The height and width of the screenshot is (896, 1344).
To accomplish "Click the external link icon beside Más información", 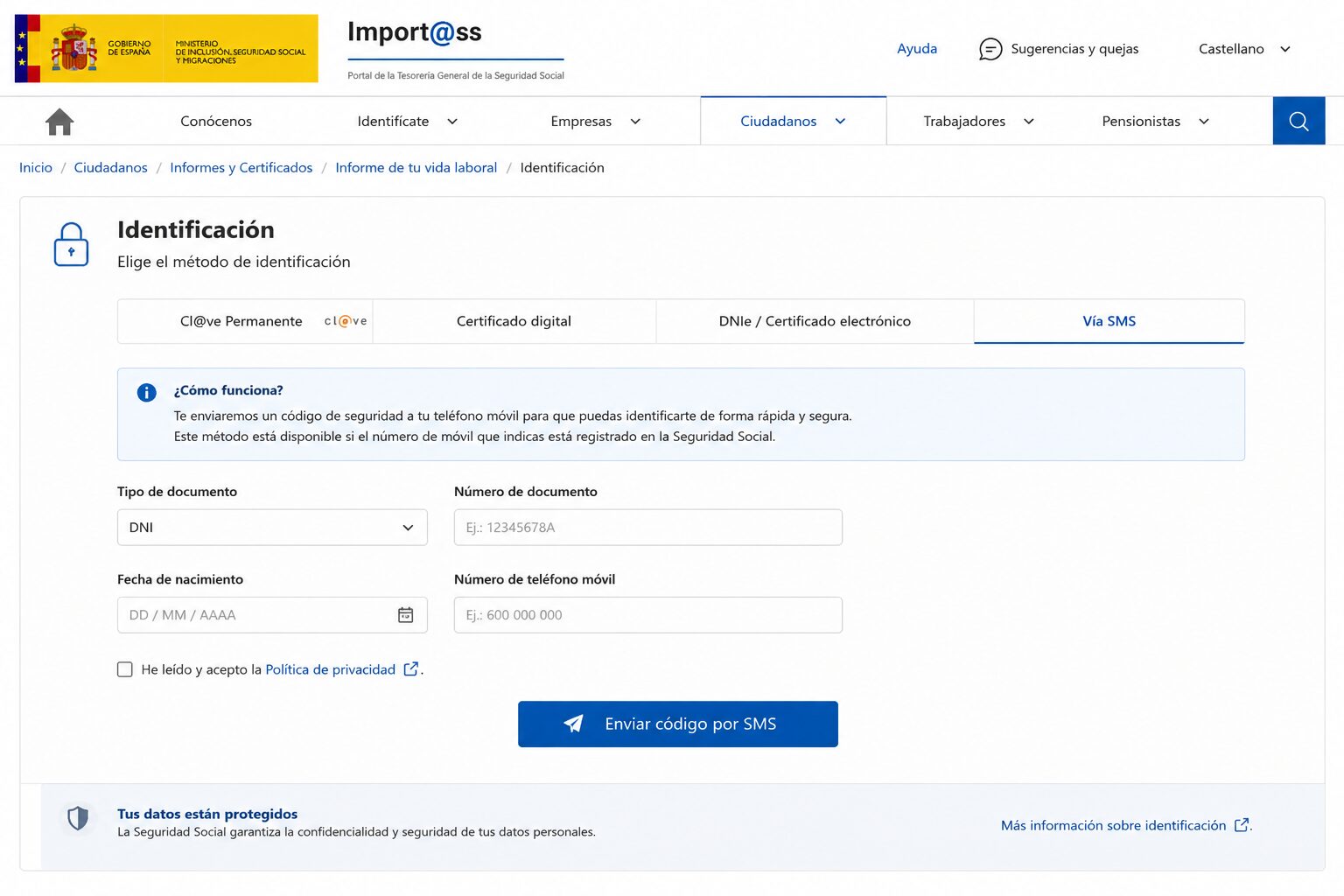I will (x=1241, y=825).
